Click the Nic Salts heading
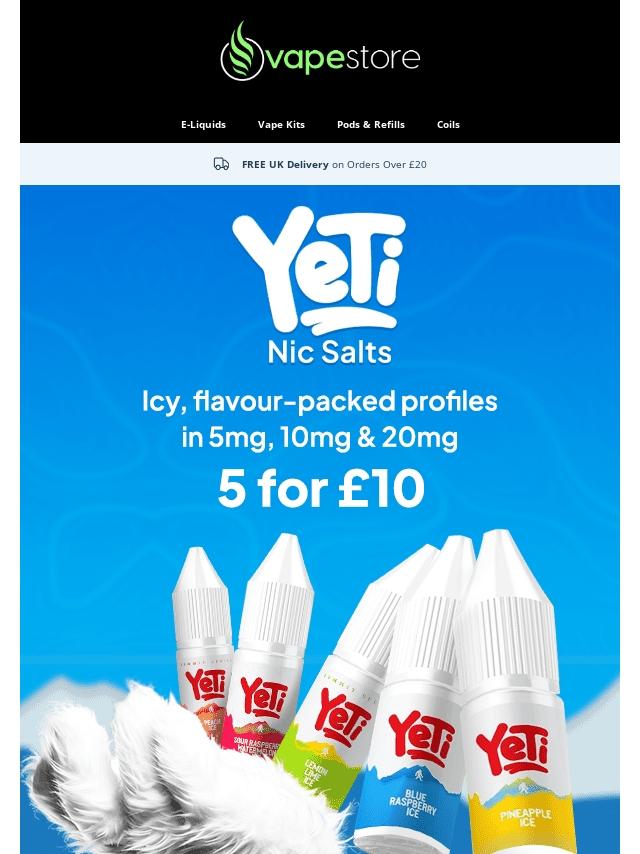The image size is (640, 854). coord(330,352)
